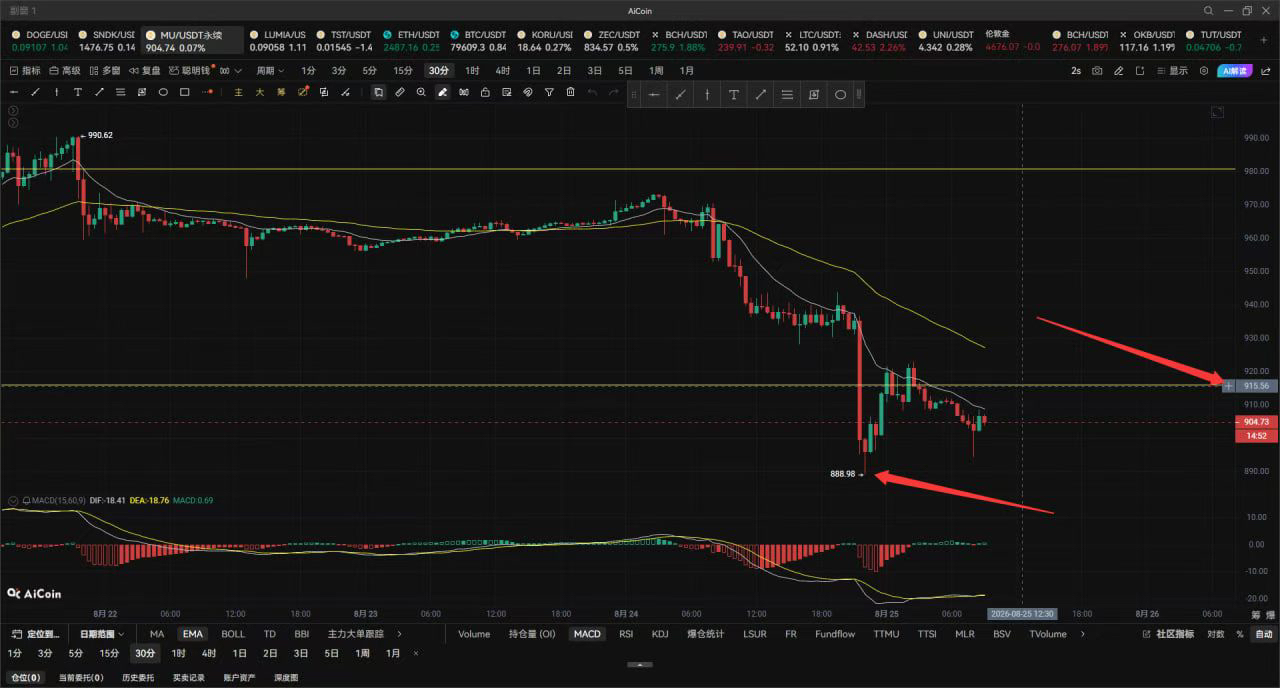Enable the KDJ sub-indicator
The image size is (1280, 688).
[660, 634]
